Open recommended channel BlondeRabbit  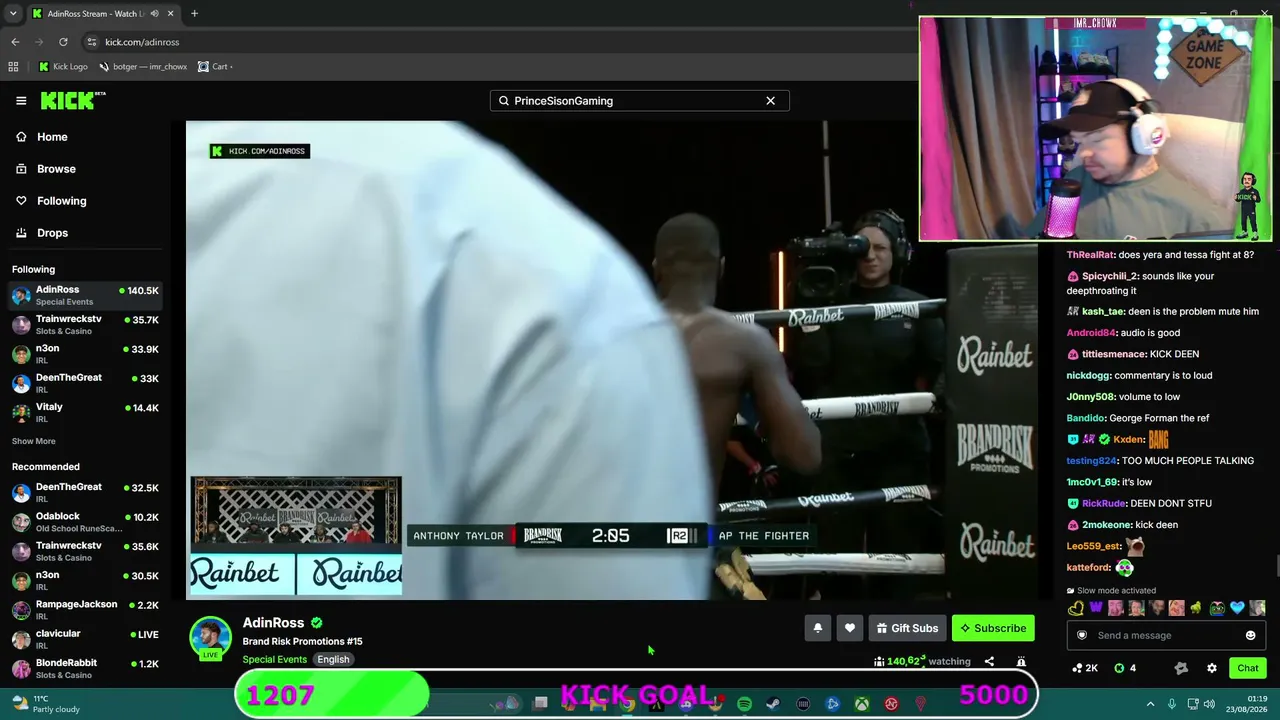85,668
